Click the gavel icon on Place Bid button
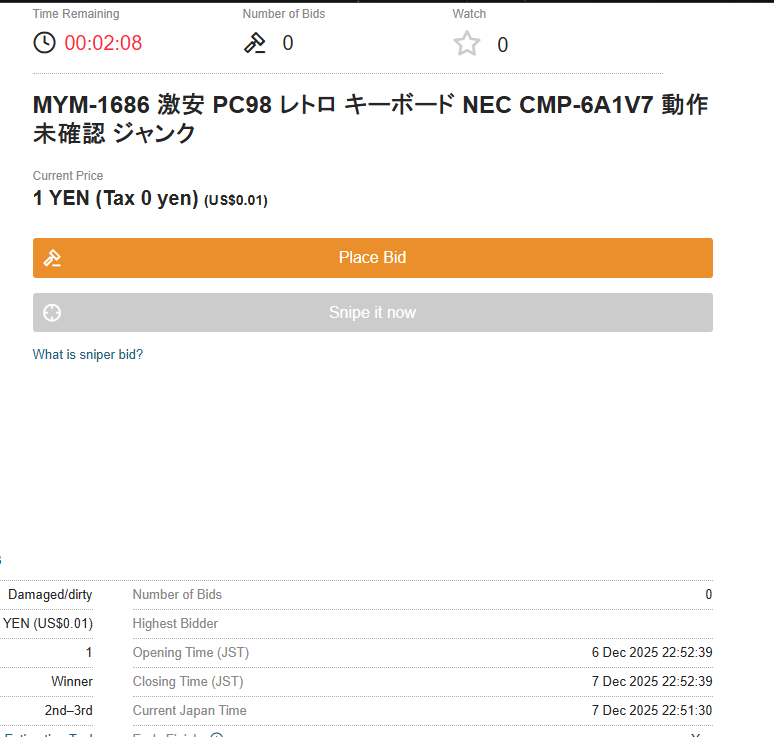 52,258
